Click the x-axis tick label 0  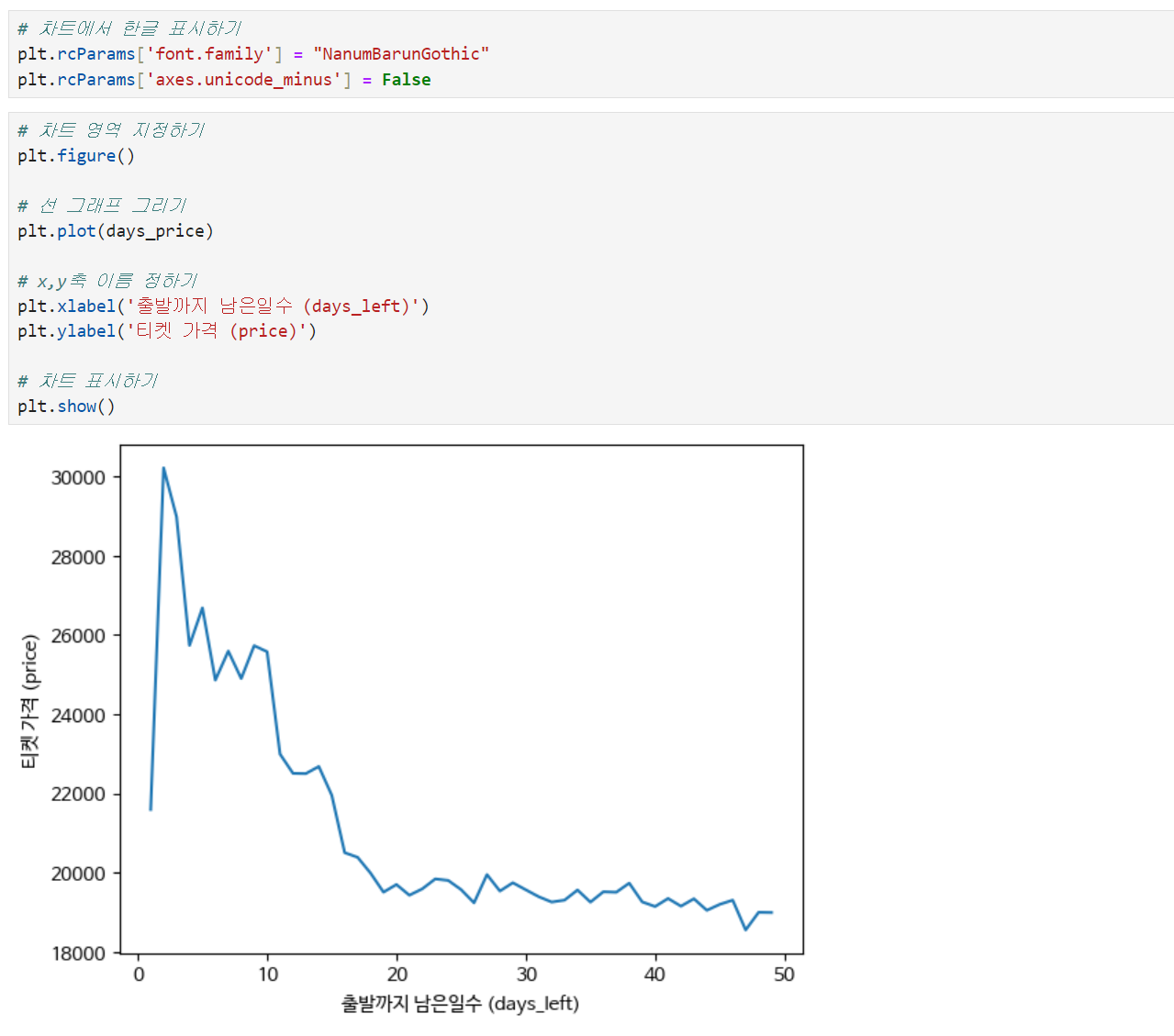point(139,975)
